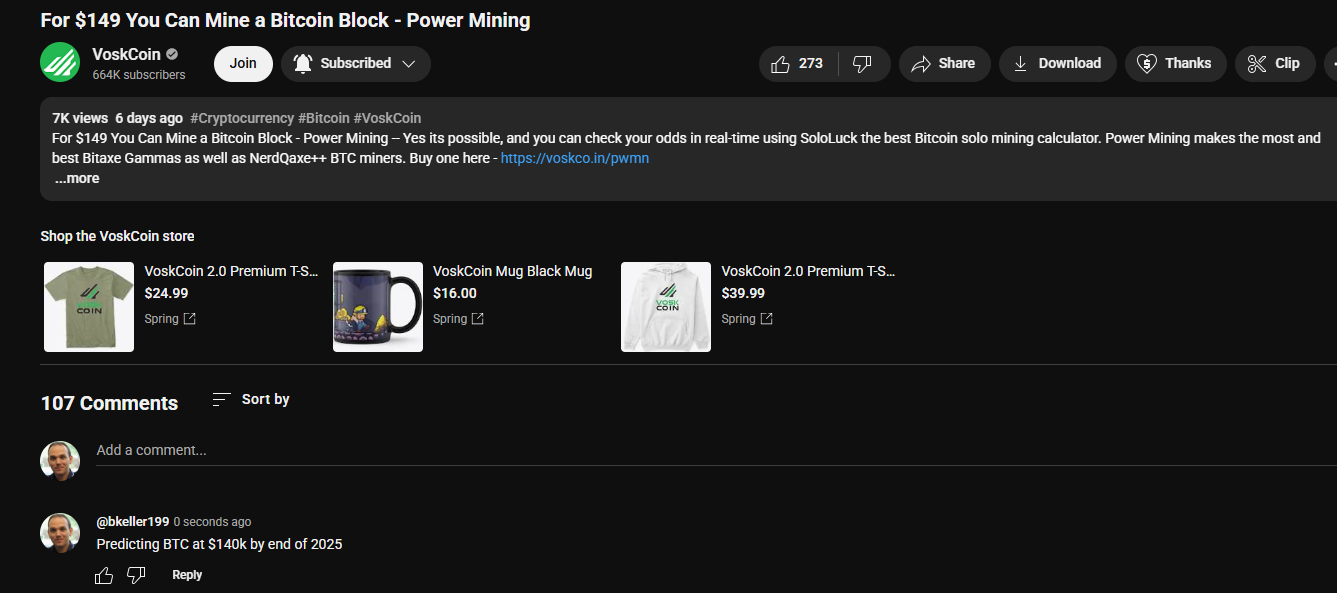Image resolution: width=1337 pixels, height=593 pixels.
Task: Follow the voskco.in/pwmn link
Action: coord(575,158)
